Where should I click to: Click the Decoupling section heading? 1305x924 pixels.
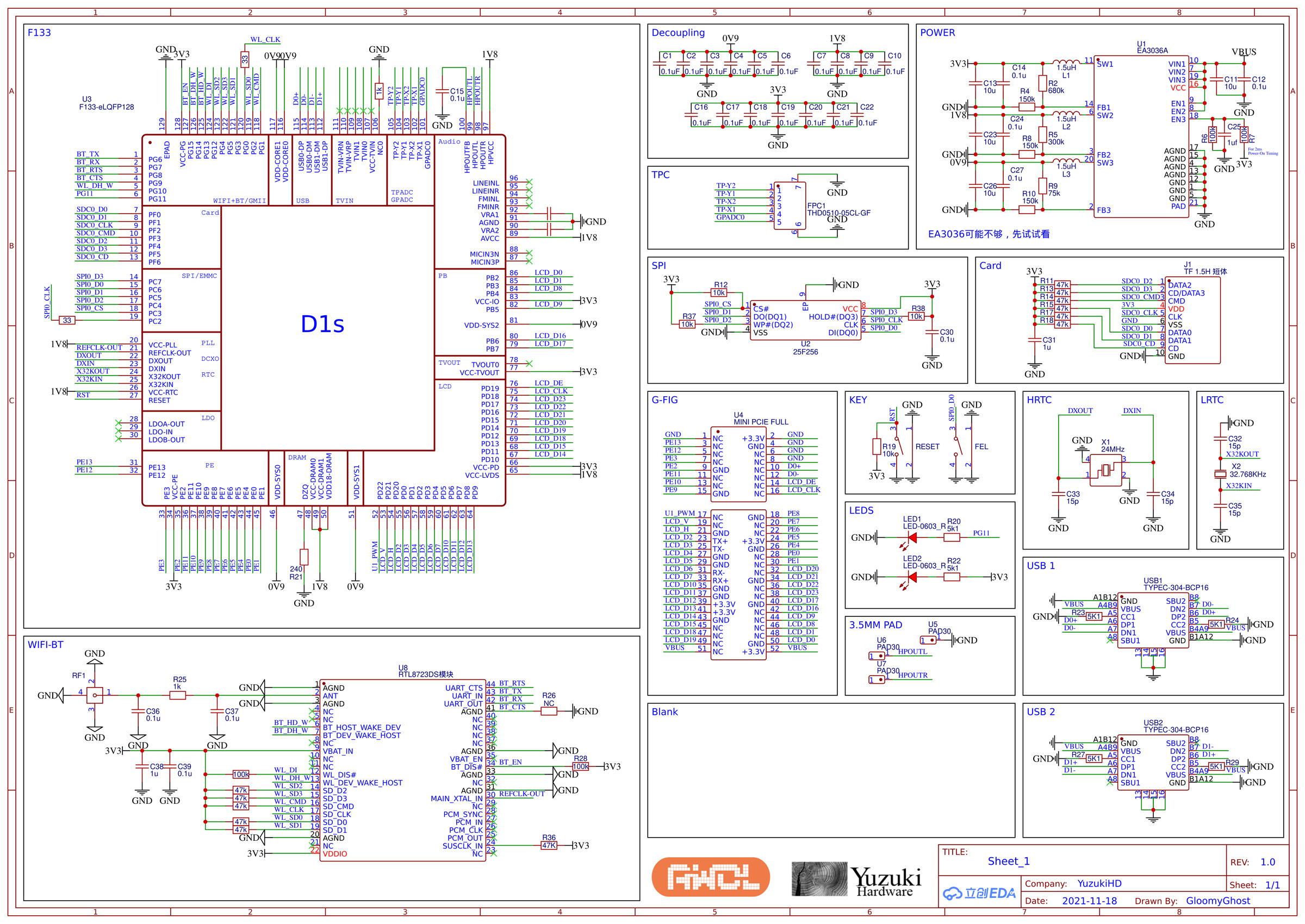point(678,33)
